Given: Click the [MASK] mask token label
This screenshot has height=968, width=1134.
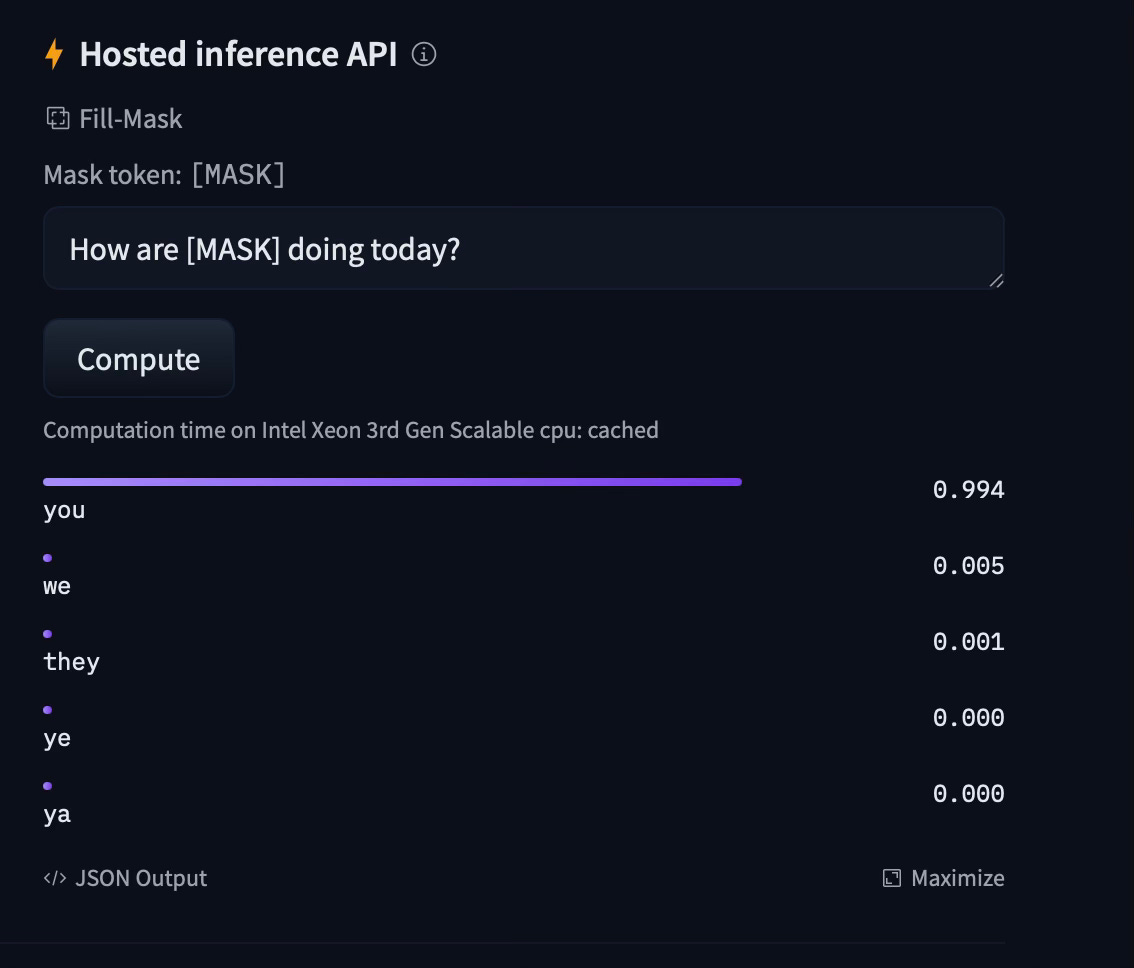Looking at the screenshot, I should (x=238, y=174).
